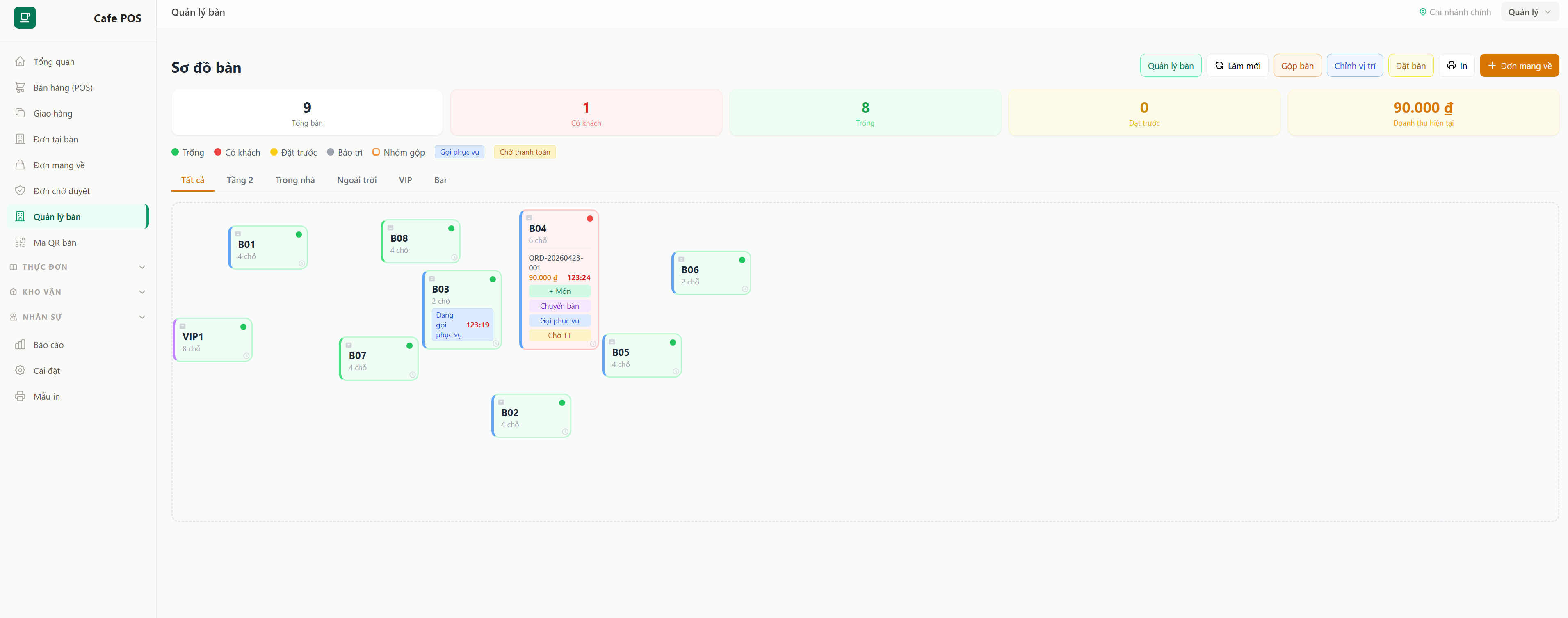
Task: Open Mẫu in via its printer icon
Action: (x=20, y=396)
